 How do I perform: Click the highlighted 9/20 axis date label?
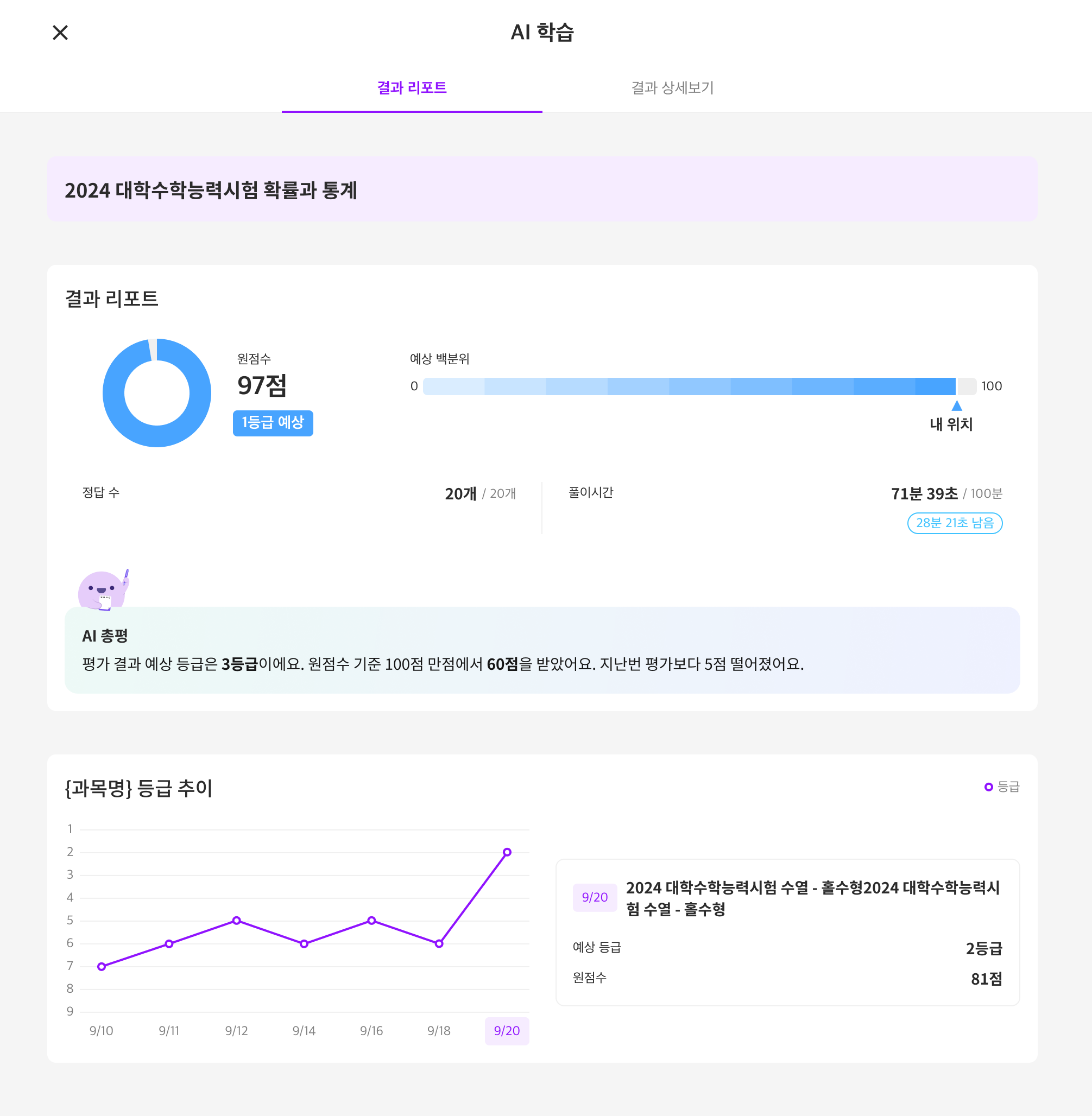[507, 1031]
